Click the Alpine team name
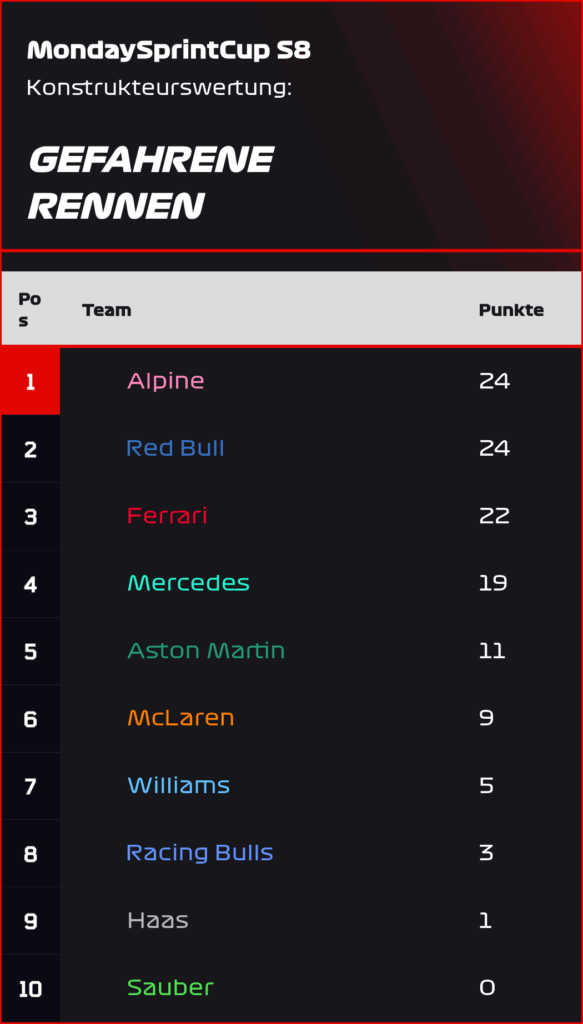The width and height of the screenshot is (583, 1024). [165, 381]
